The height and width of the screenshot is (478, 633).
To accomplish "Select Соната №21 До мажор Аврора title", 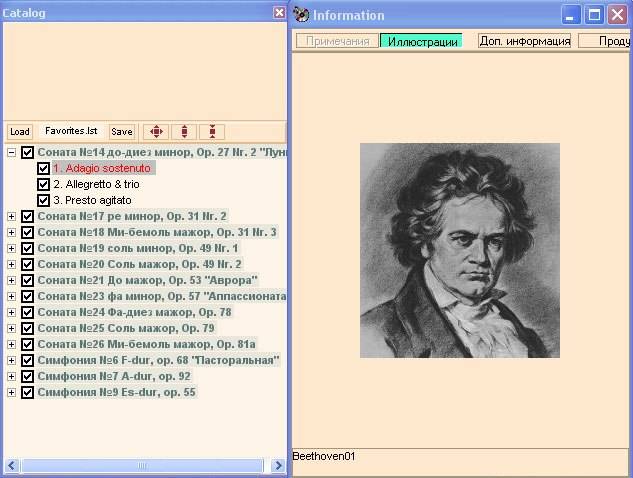I will (147, 280).
